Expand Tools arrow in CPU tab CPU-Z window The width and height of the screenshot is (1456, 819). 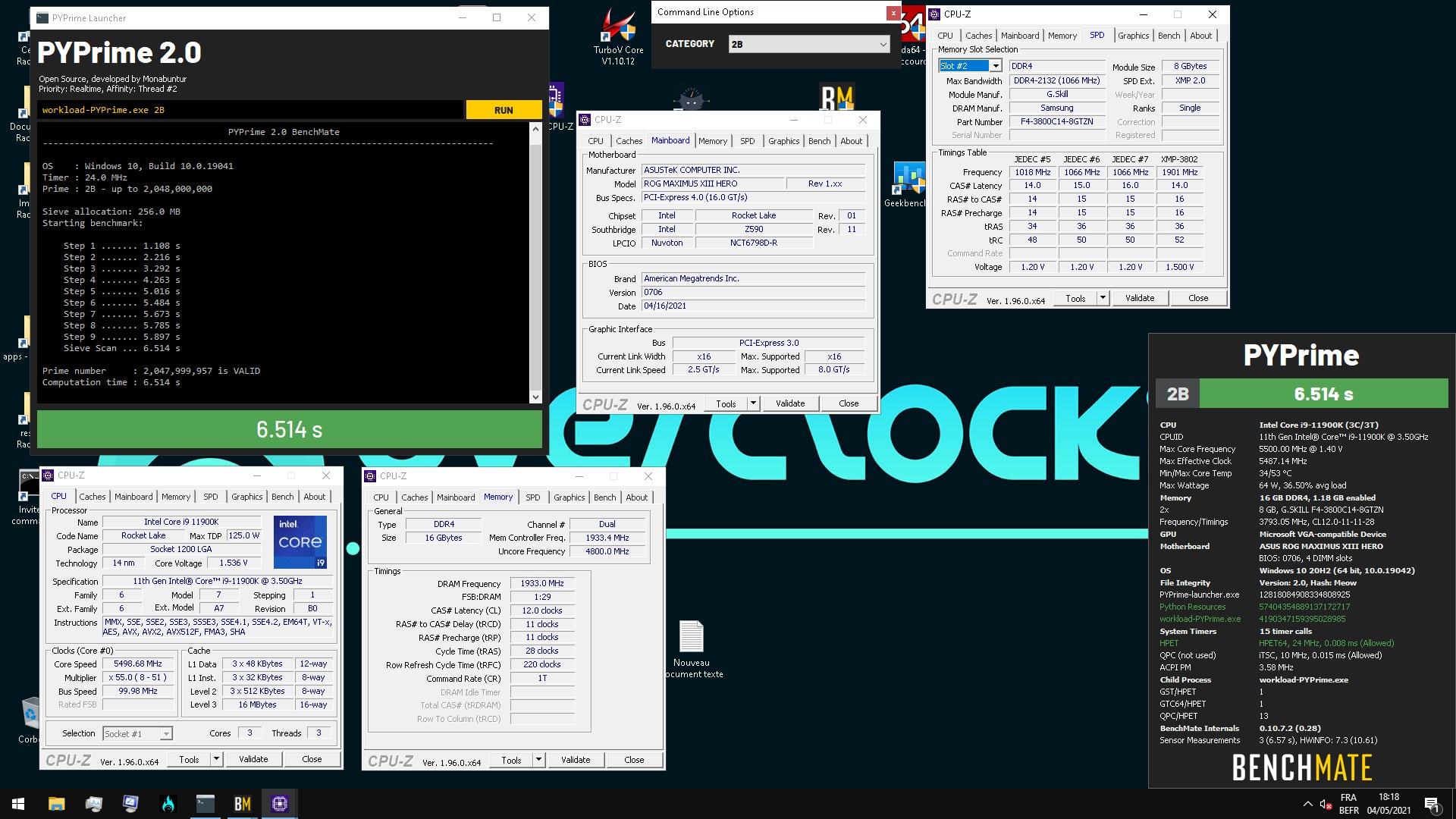217,759
